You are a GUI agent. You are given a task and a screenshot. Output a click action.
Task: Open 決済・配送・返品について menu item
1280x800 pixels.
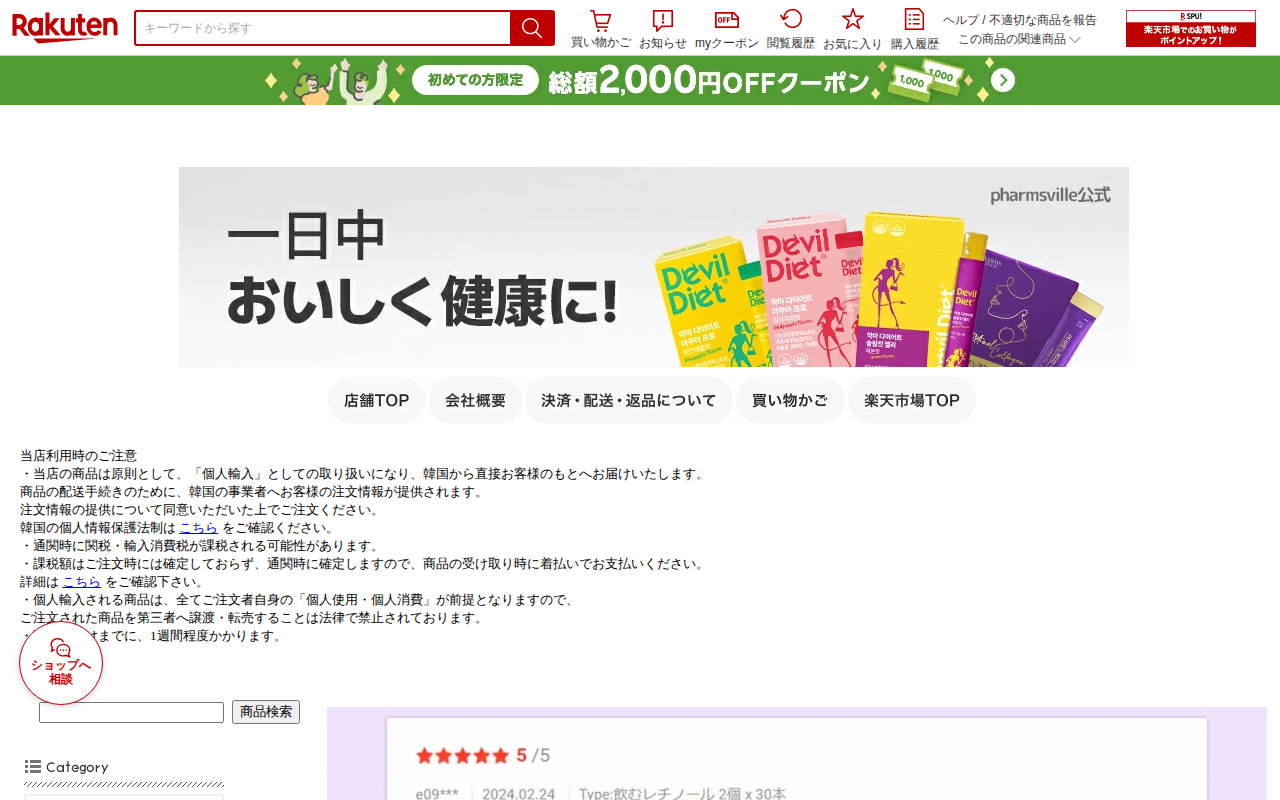(x=629, y=400)
